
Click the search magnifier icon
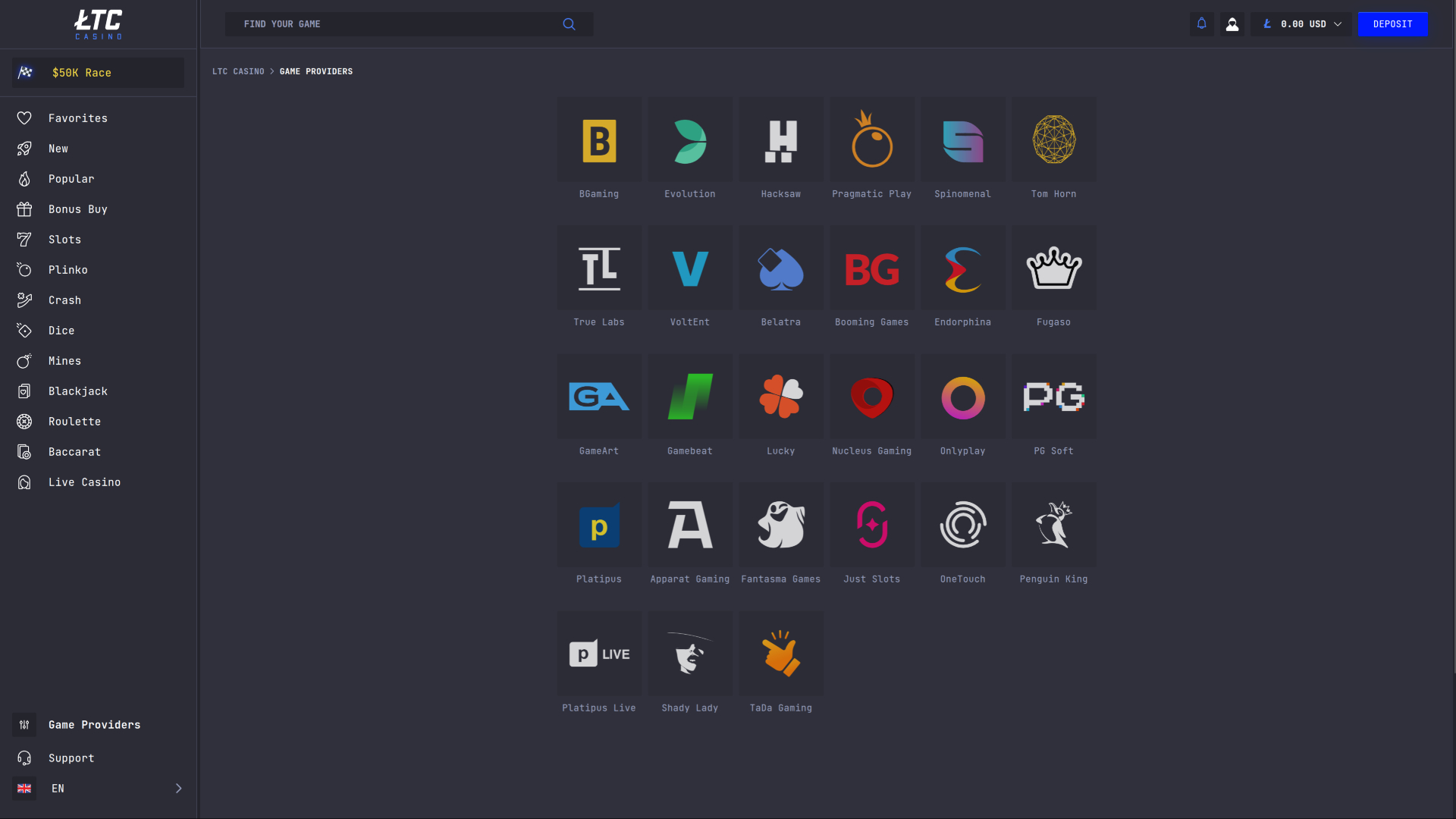569,24
